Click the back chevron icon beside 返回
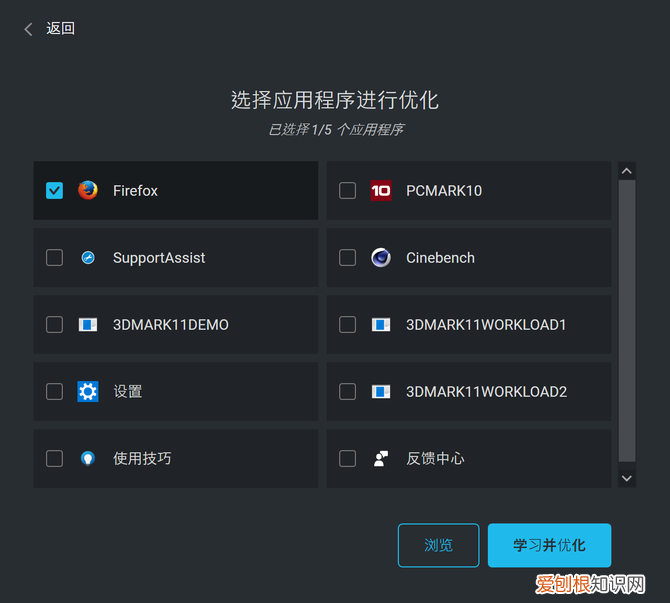 point(28,29)
